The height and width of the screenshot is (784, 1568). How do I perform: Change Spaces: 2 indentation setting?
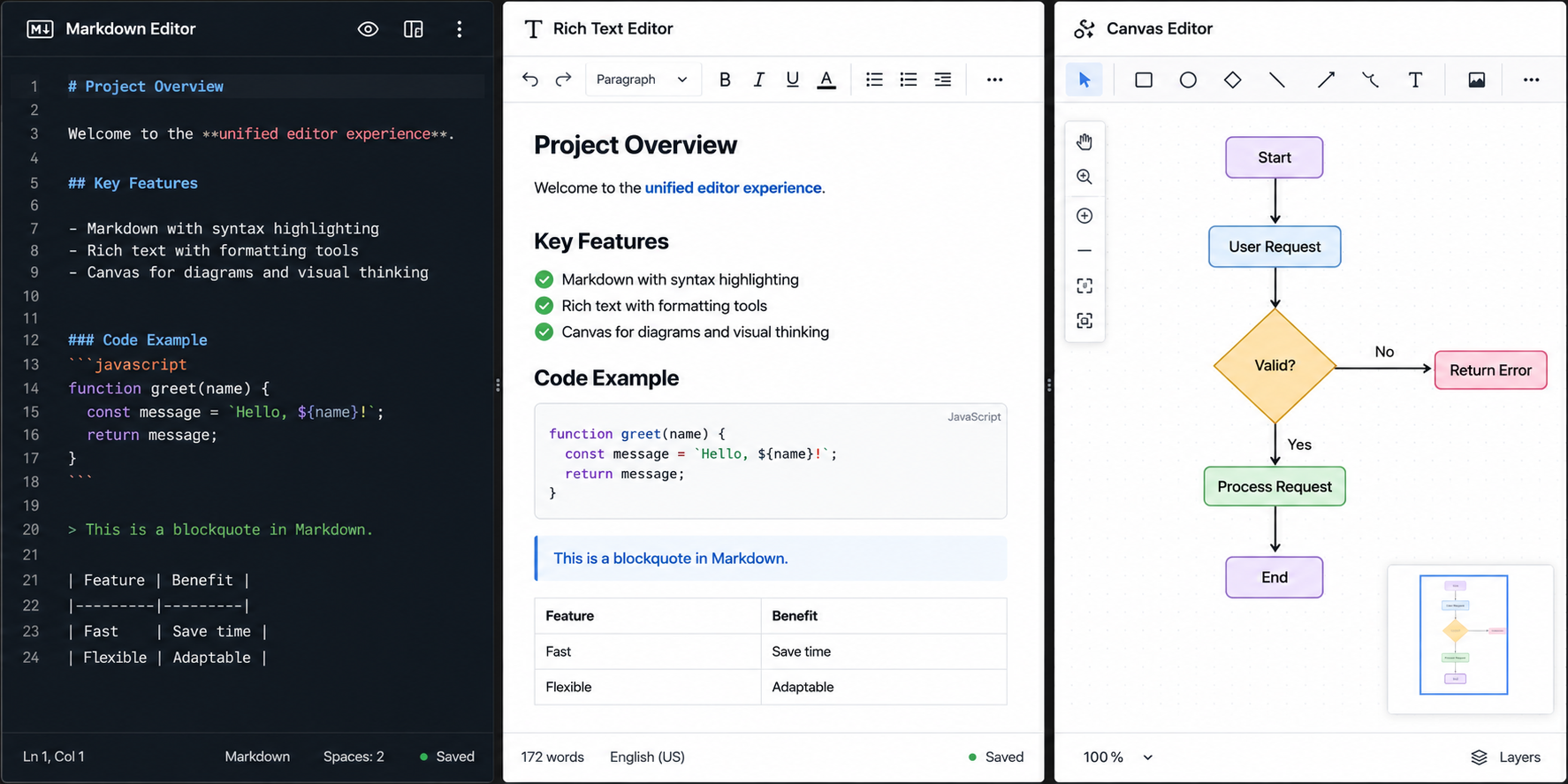[354, 757]
